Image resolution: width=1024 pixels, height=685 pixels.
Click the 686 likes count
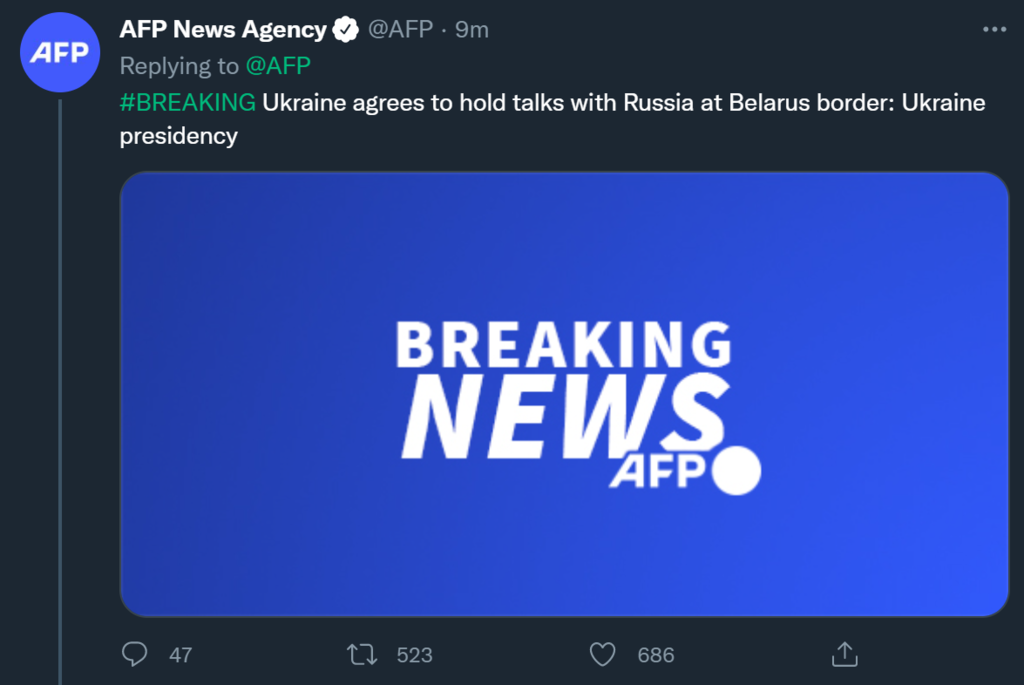(656, 655)
